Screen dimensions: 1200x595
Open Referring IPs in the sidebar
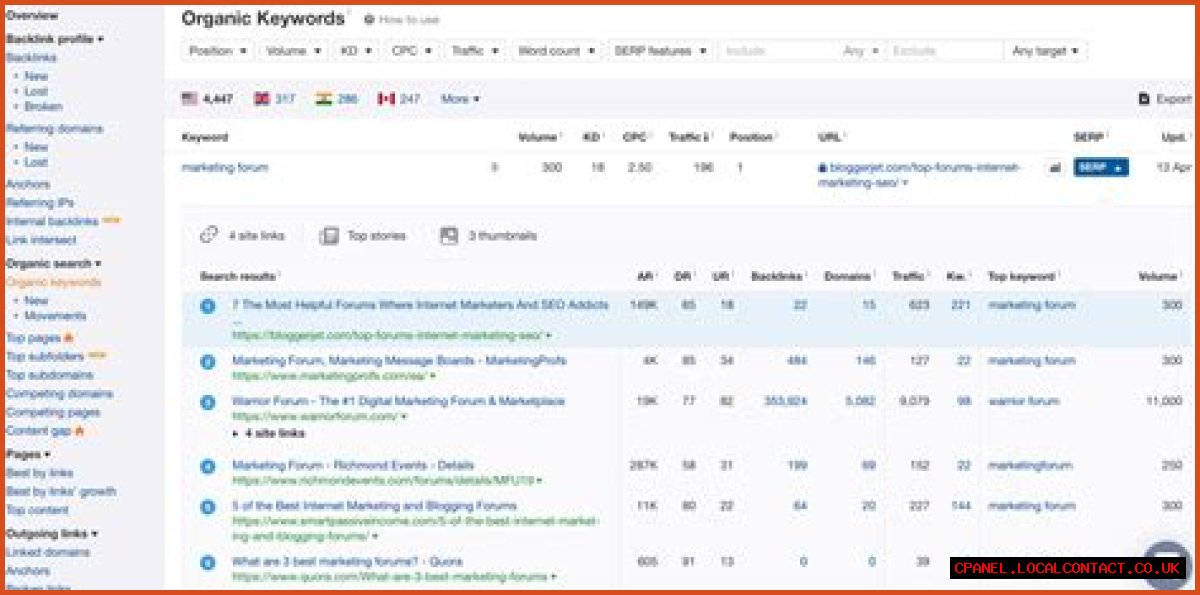click(39, 203)
